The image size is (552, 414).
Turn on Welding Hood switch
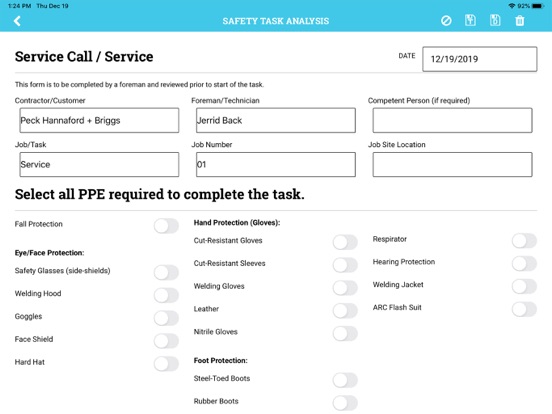[166, 295]
